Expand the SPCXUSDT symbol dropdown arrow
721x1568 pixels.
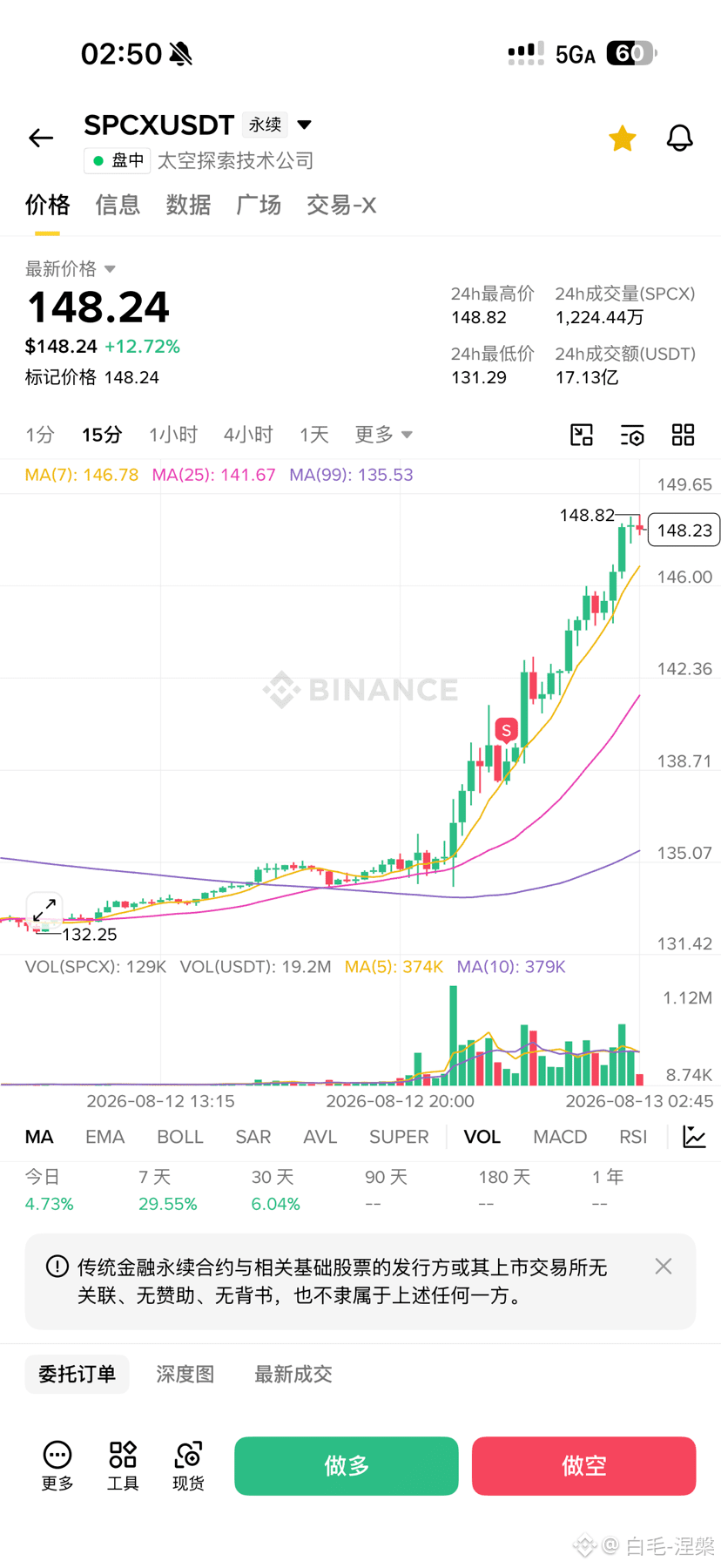(x=305, y=125)
